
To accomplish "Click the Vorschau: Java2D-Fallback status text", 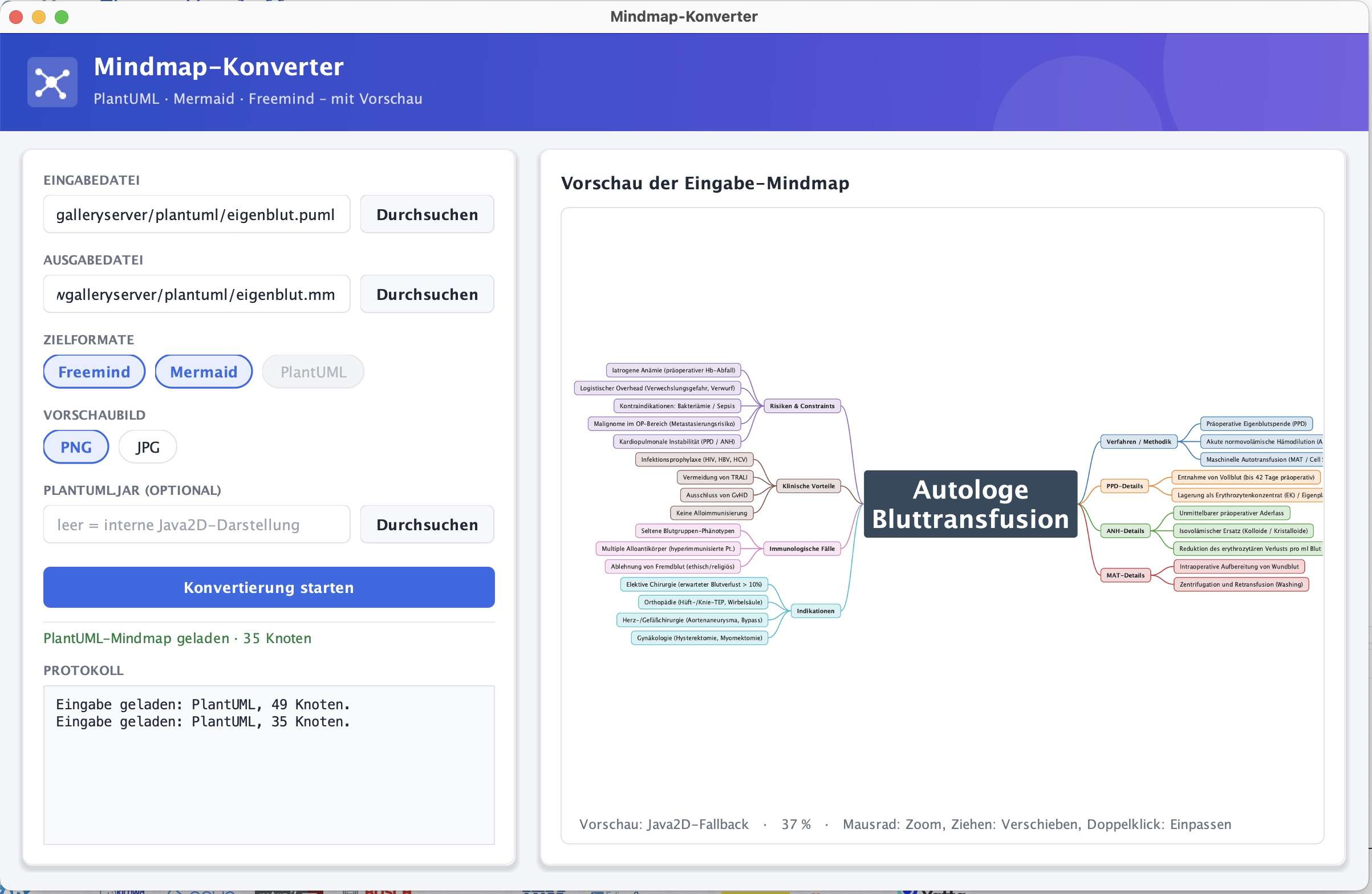I will (x=664, y=824).
